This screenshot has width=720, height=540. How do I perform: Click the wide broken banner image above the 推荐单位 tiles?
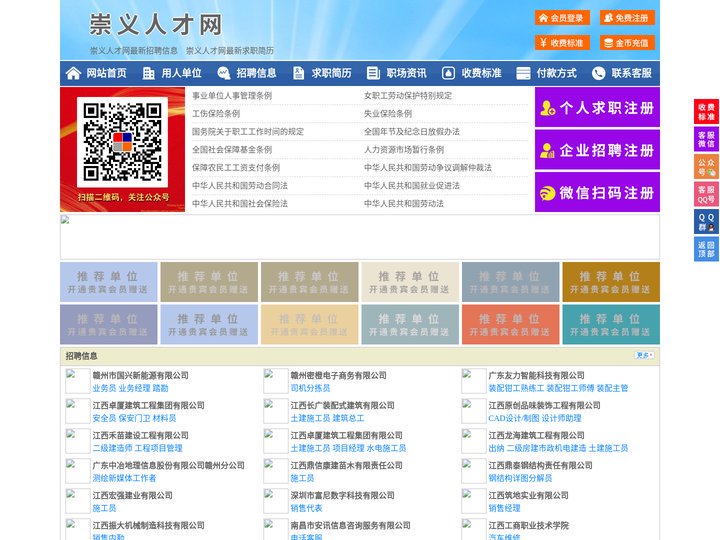click(x=360, y=237)
